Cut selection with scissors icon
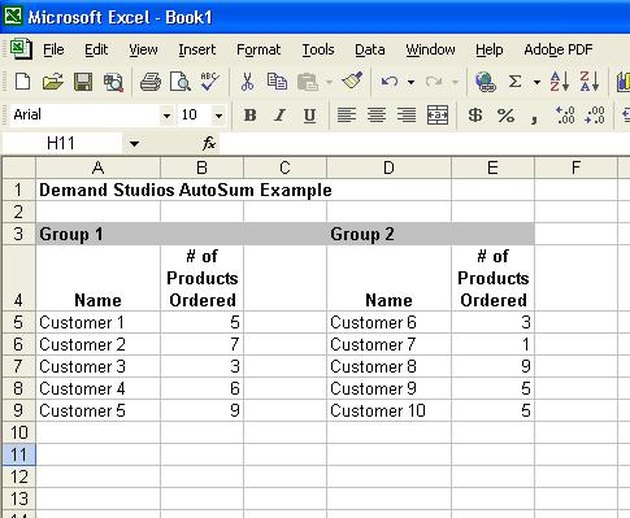The image size is (630, 518). coord(247,82)
